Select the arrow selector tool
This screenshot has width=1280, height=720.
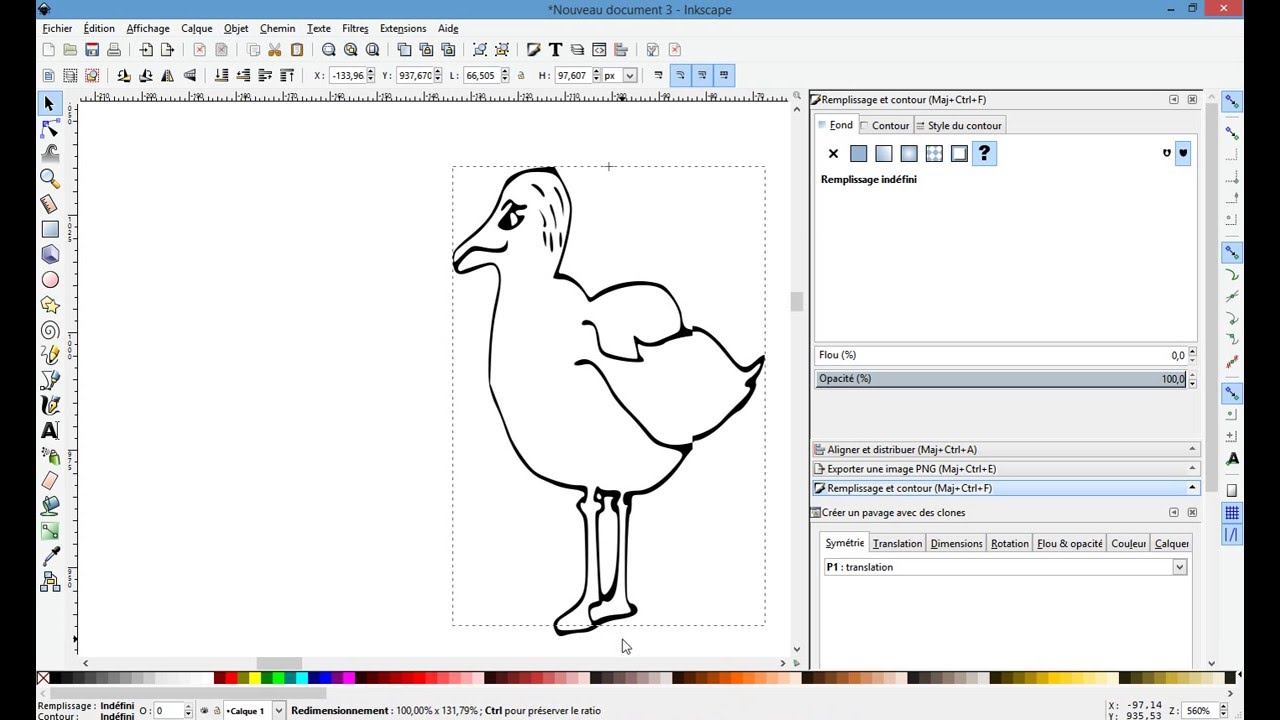(49, 103)
